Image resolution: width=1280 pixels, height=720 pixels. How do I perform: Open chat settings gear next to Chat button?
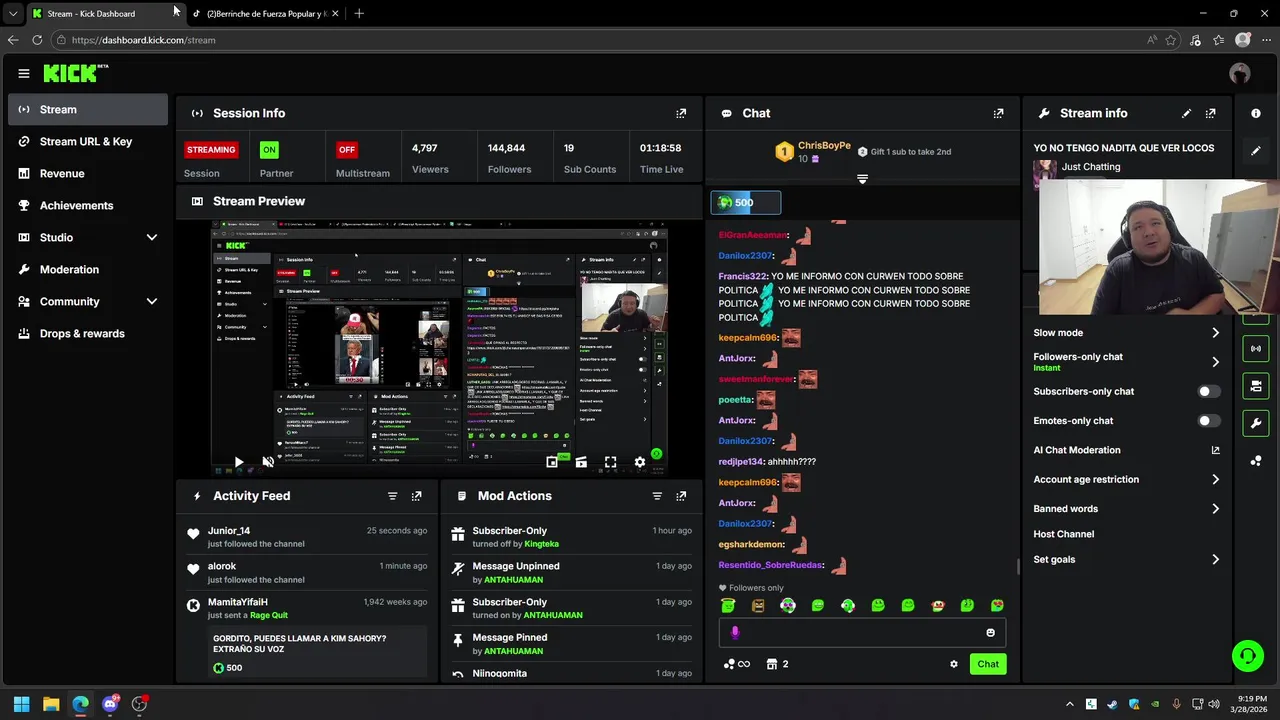click(953, 664)
